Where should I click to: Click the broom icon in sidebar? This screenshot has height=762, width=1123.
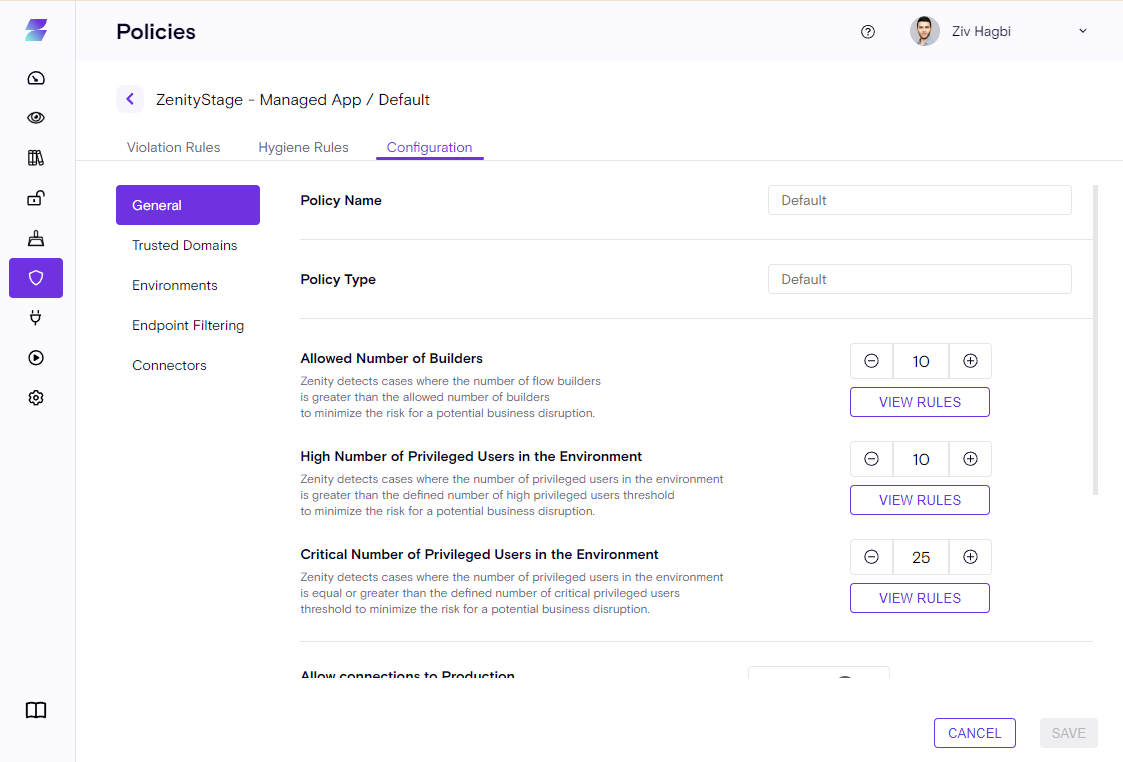pyautogui.click(x=36, y=238)
